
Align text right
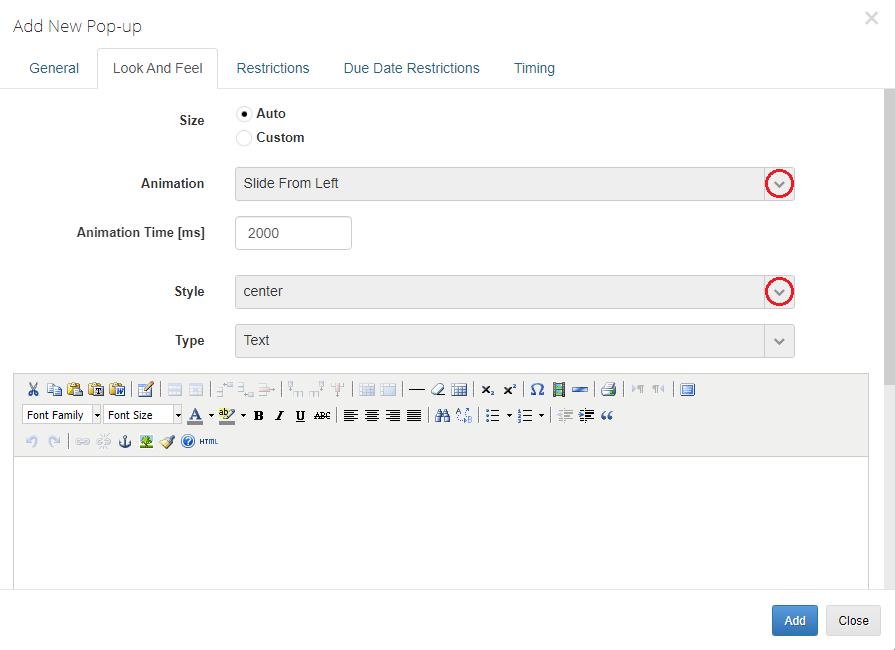click(x=393, y=415)
